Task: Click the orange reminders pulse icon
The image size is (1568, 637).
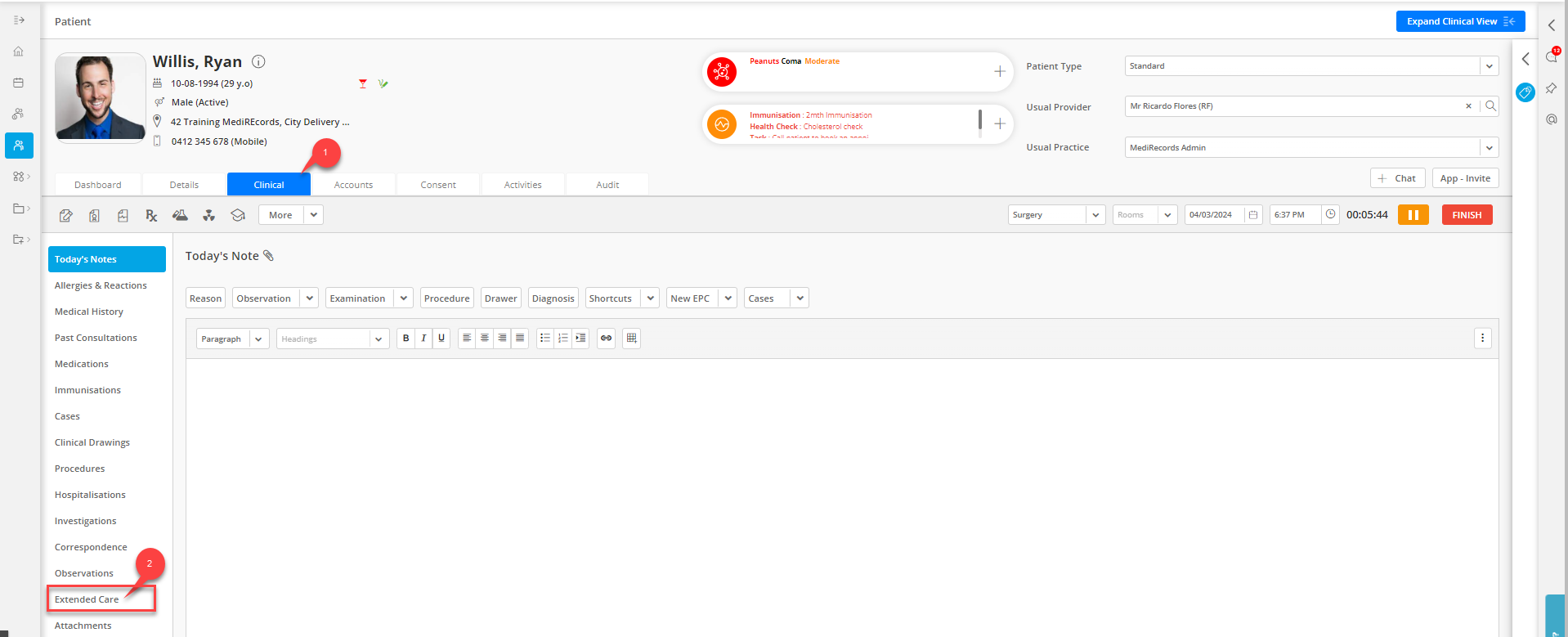Action: 722,124
